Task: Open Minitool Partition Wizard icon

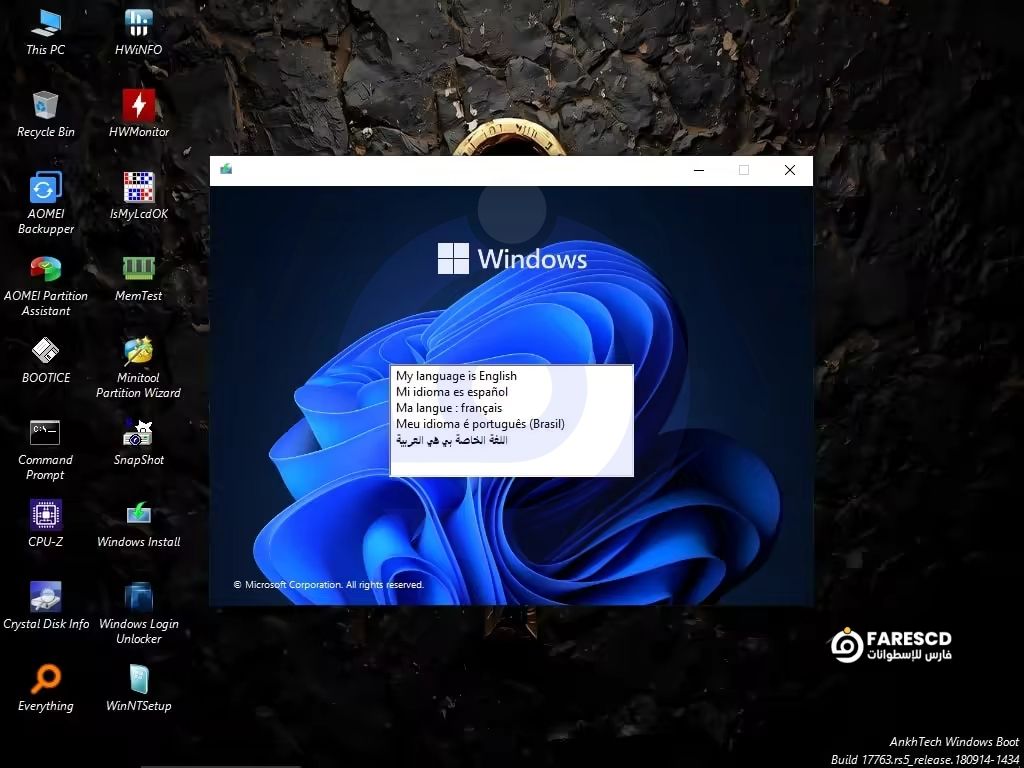Action: [x=138, y=351]
